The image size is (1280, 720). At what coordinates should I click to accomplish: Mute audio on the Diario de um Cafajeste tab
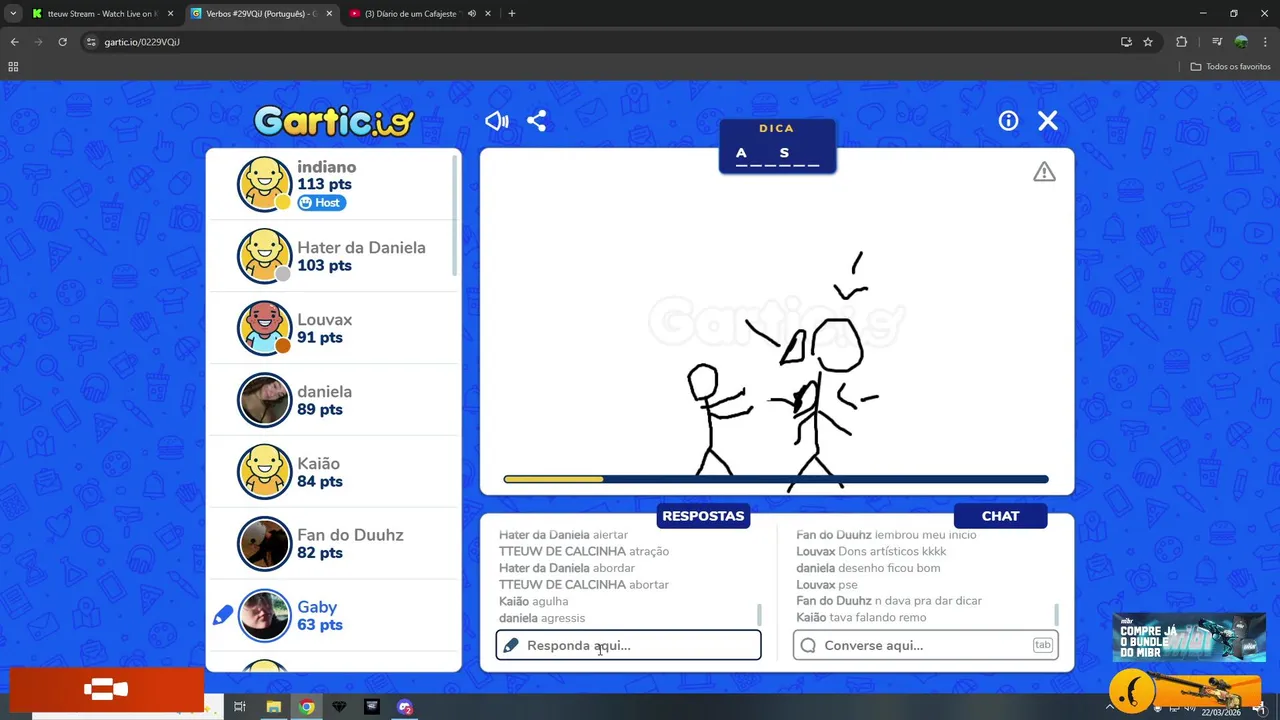pyautogui.click(x=471, y=14)
